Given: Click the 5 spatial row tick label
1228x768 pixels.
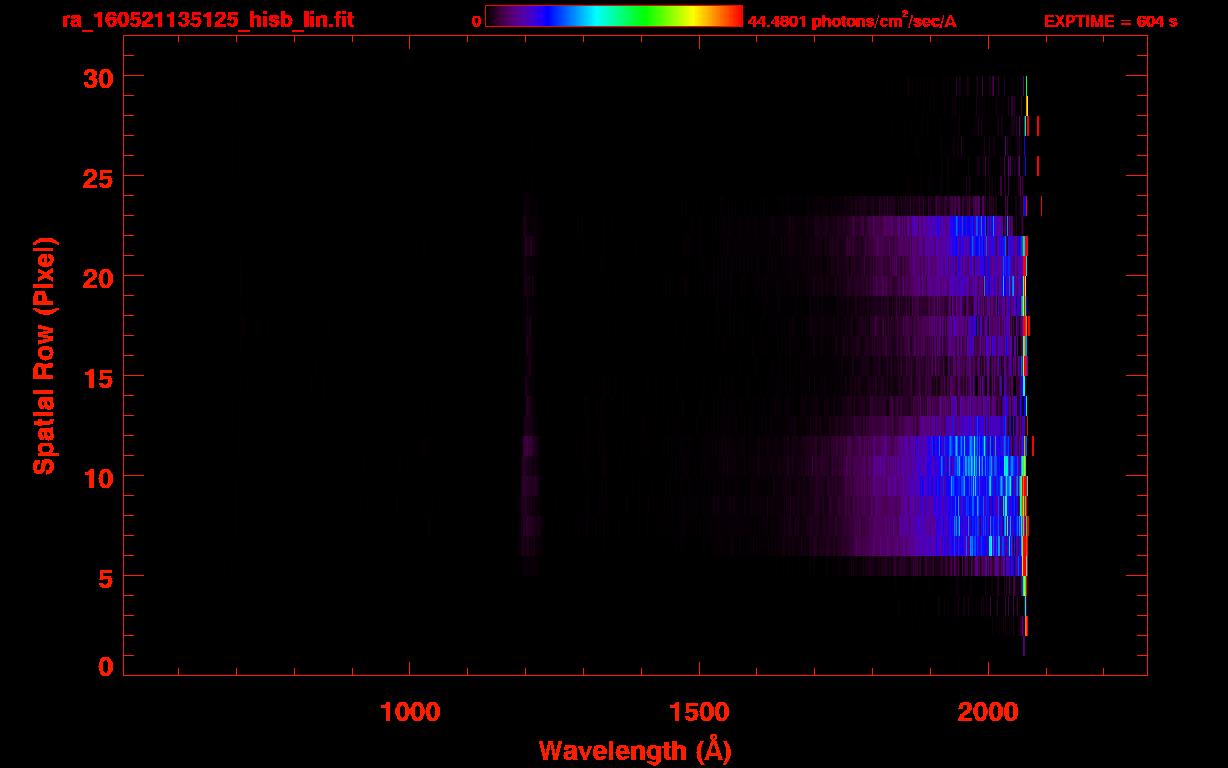Looking at the screenshot, I should [x=107, y=577].
